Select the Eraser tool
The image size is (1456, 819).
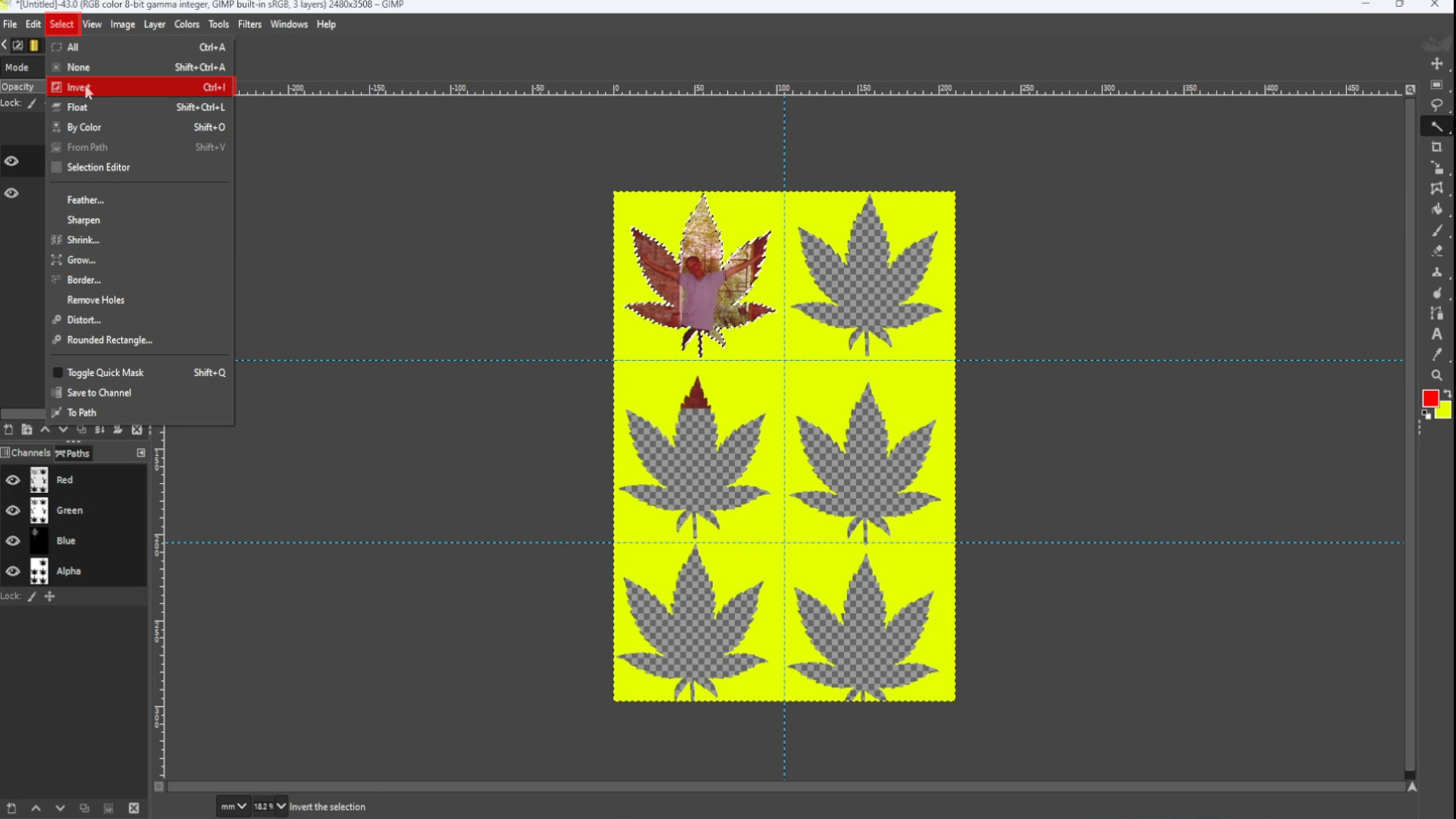coord(1436,250)
